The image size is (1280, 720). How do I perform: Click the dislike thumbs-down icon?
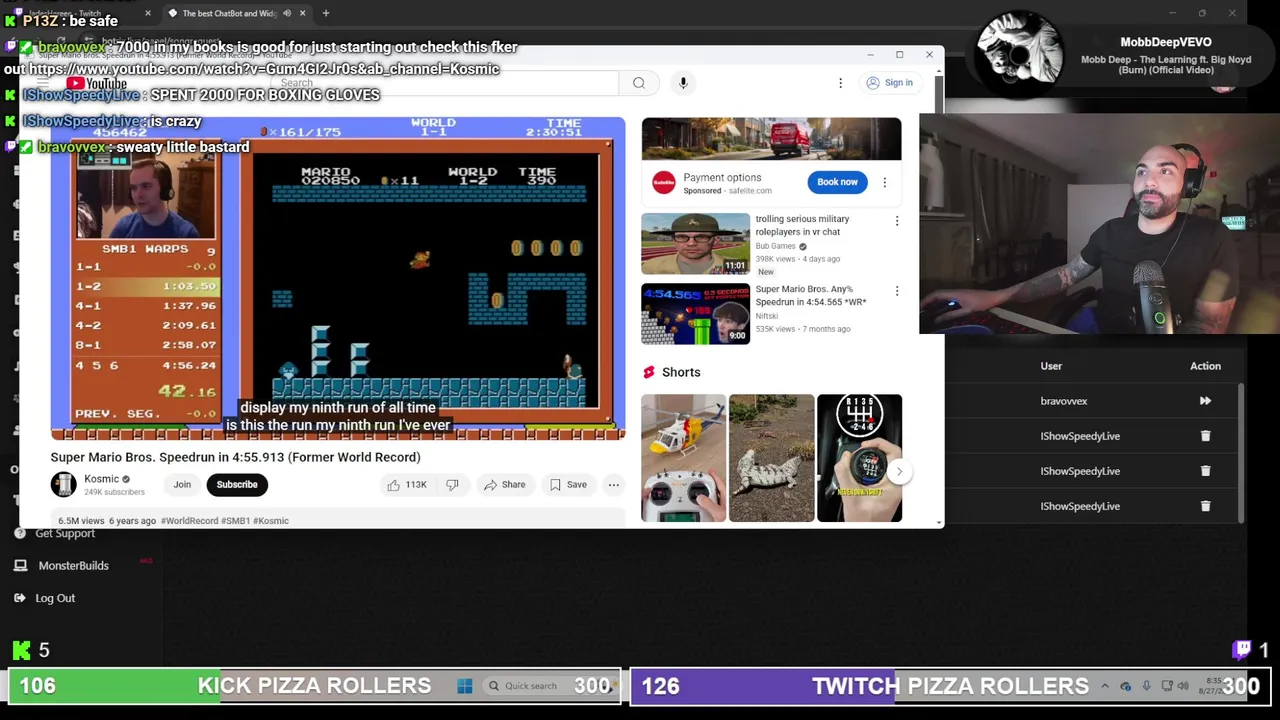point(452,485)
